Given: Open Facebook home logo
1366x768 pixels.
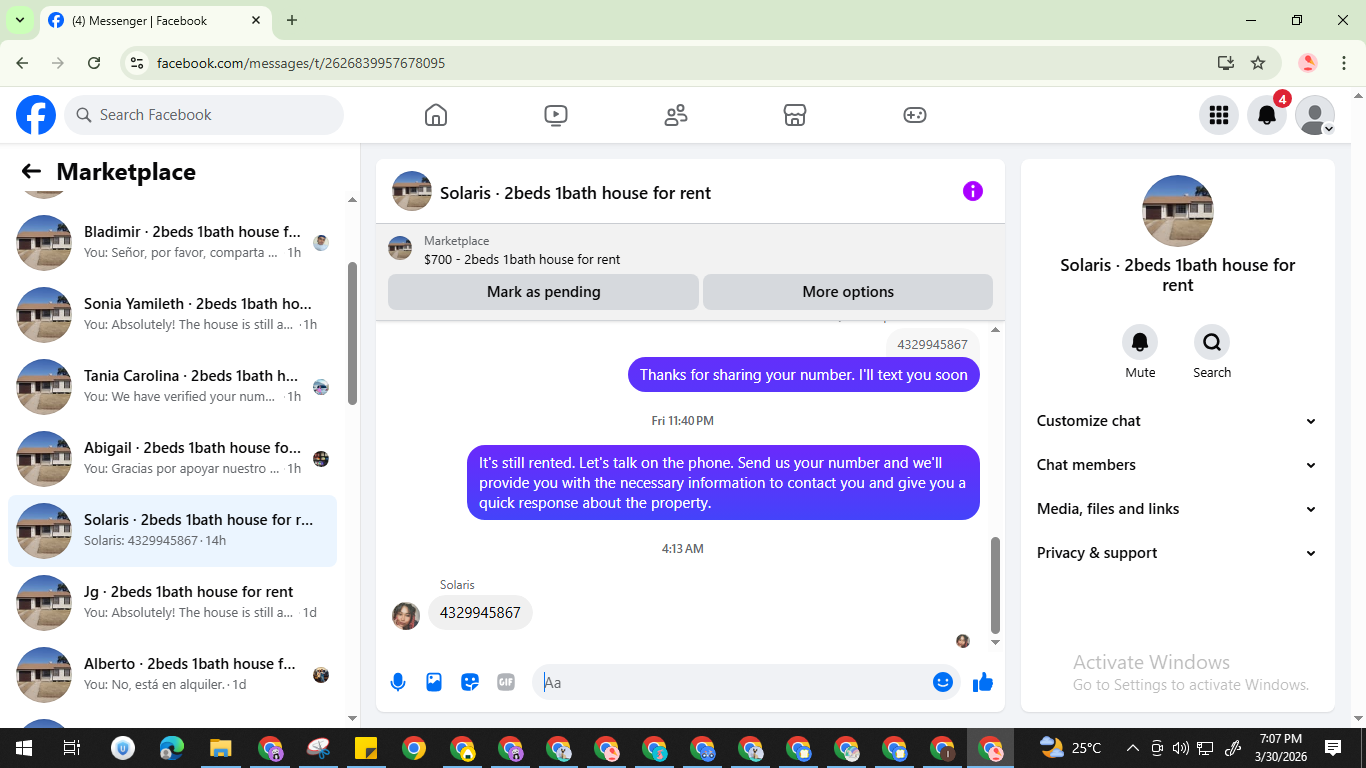Looking at the screenshot, I should click(x=36, y=115).
